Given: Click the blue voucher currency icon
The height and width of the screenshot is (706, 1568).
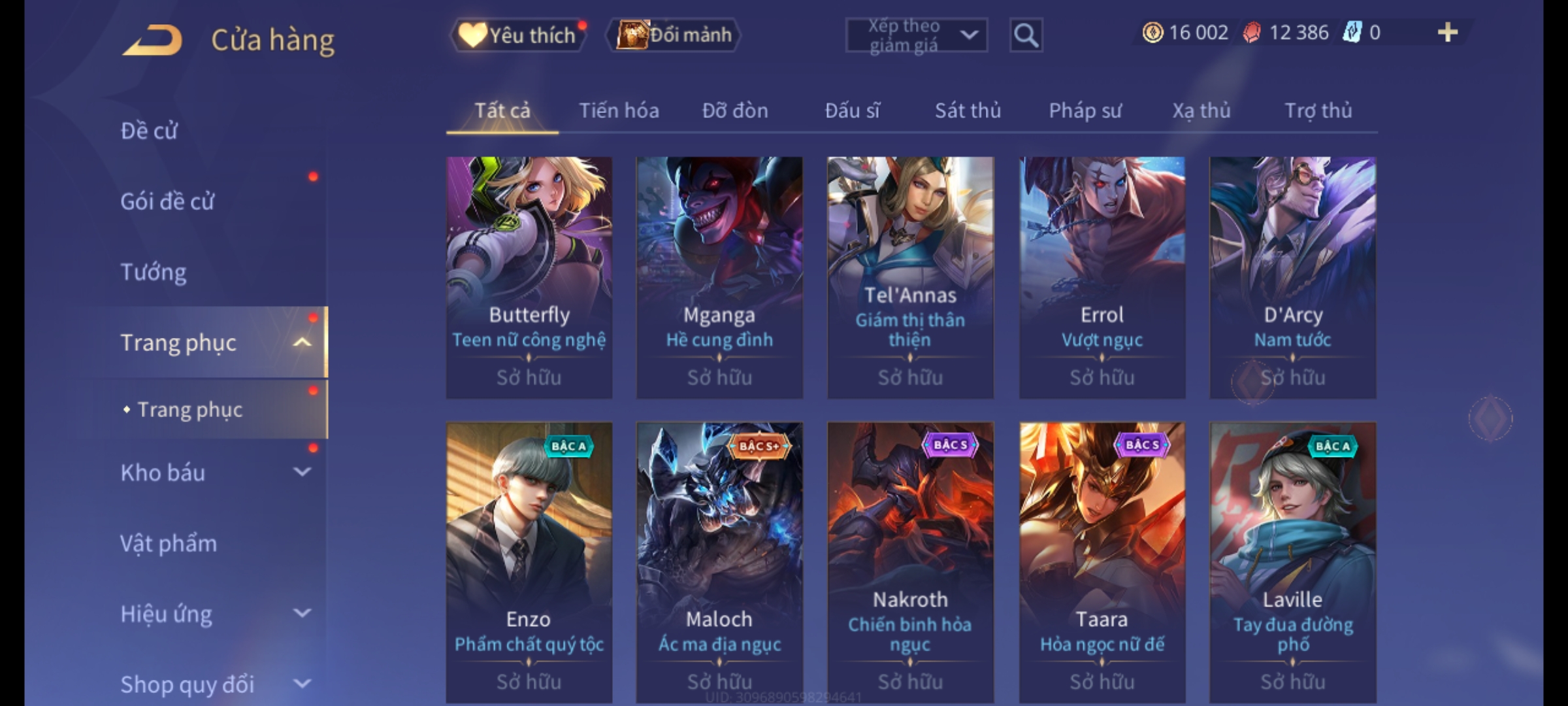Looking at the screenshot, I should (x=1352, y=33).
